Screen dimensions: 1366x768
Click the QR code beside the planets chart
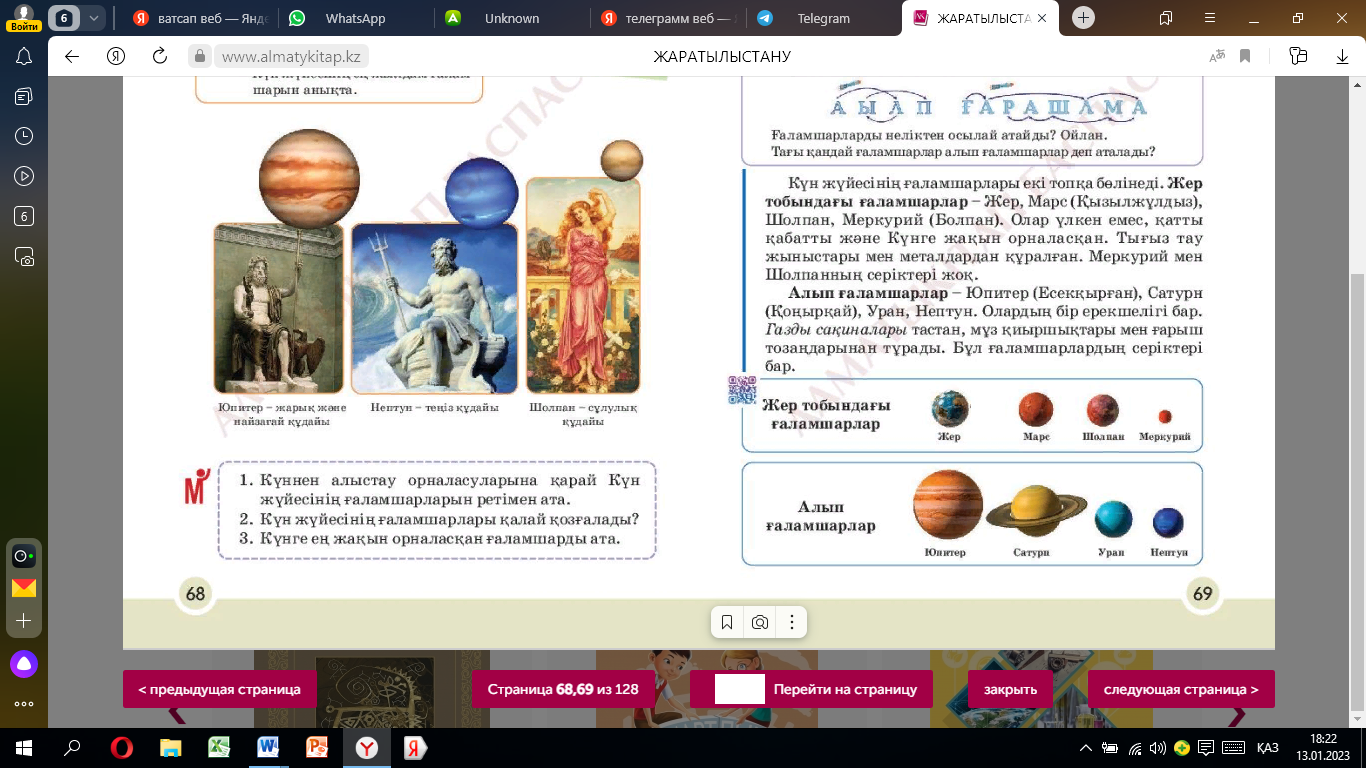pos(741,389)
